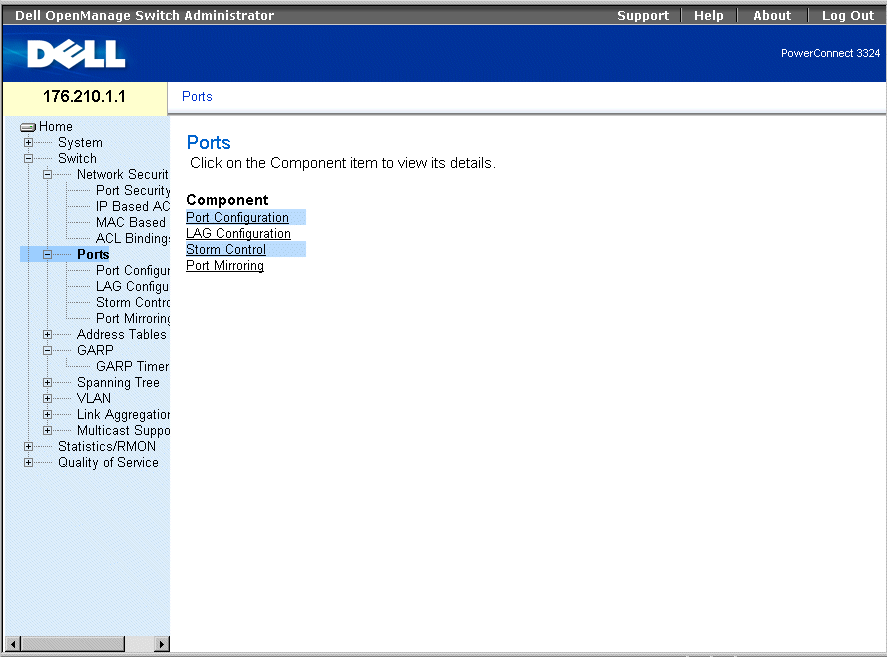Expand the Link Aggregation node

(48, 414)
